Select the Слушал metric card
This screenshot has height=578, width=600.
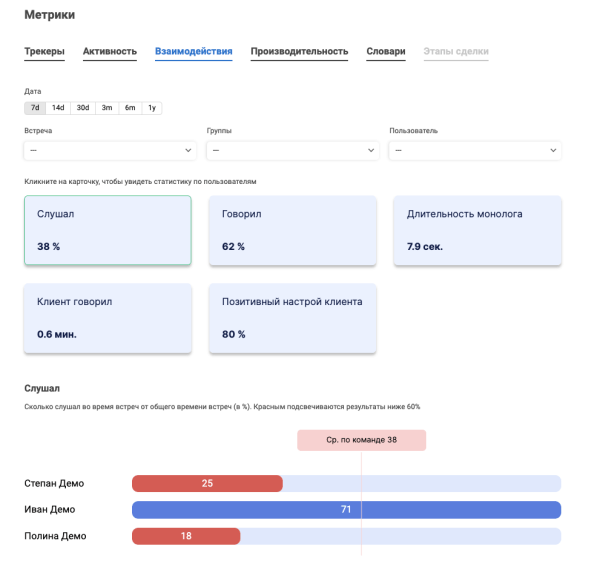[x=107, y=230]
